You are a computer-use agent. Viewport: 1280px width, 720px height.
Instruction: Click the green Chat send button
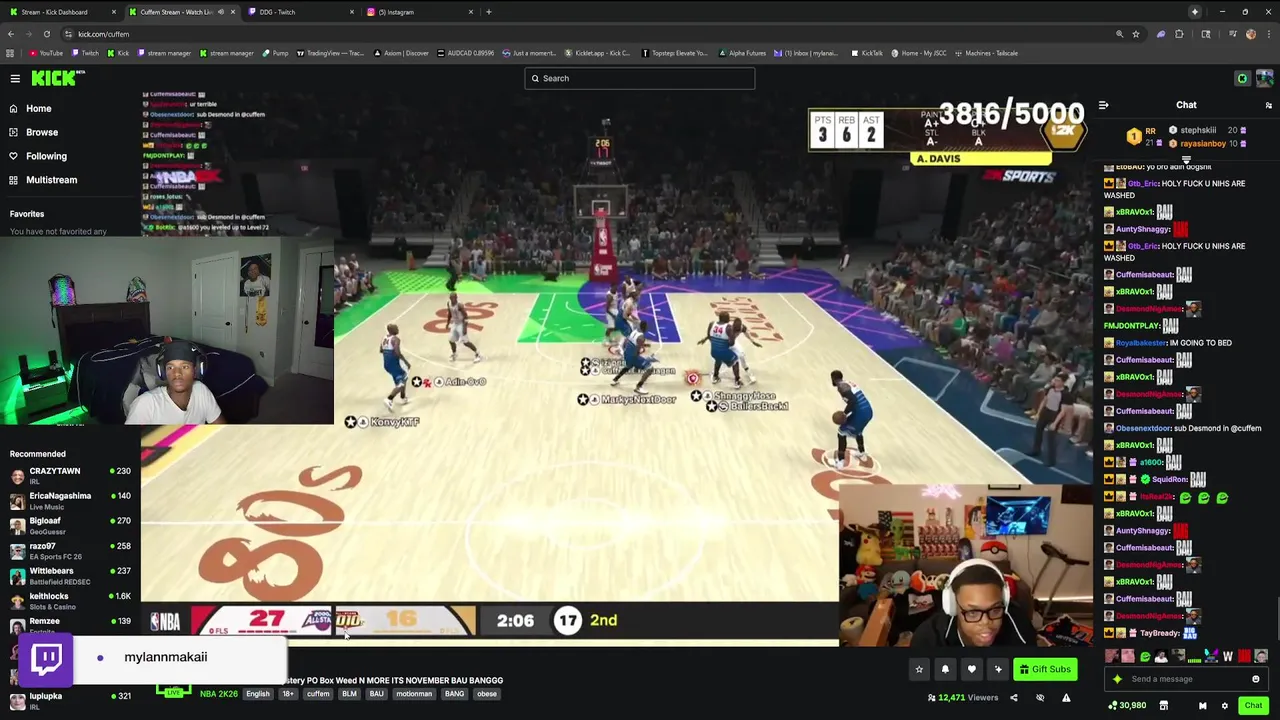1253,706
